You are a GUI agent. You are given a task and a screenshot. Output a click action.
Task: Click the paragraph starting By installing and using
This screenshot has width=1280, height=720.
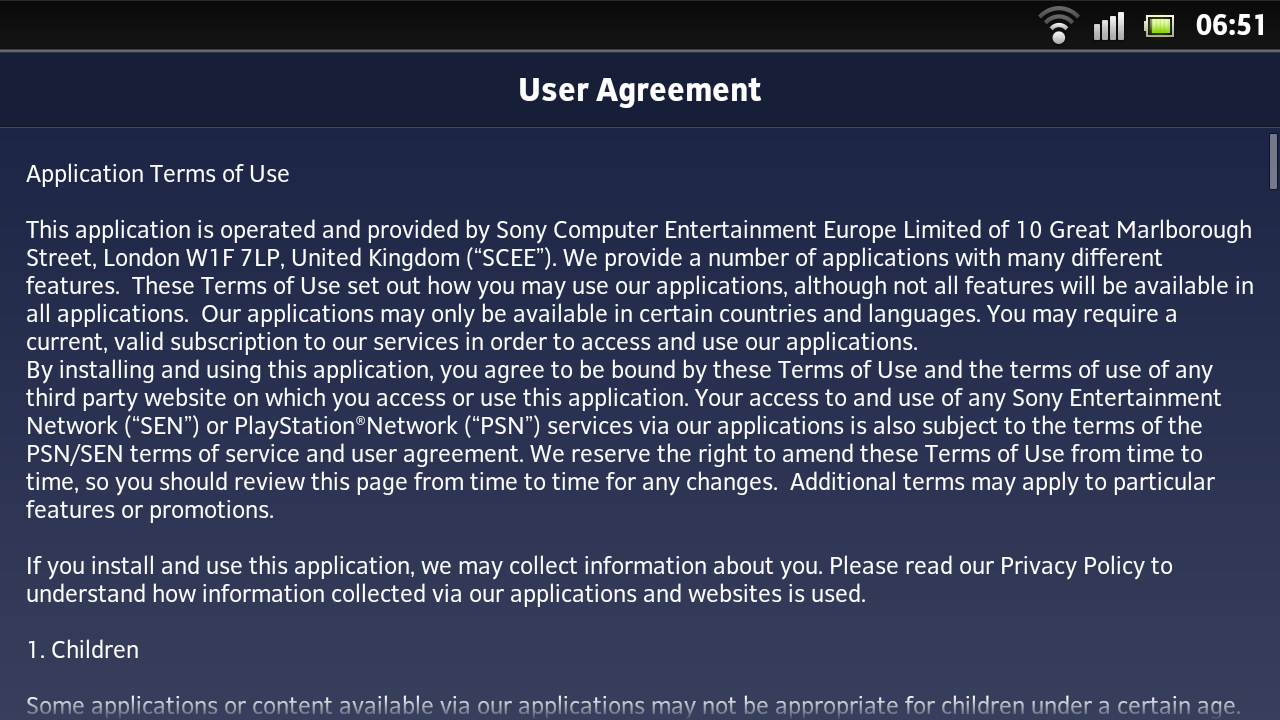(624, 440)
